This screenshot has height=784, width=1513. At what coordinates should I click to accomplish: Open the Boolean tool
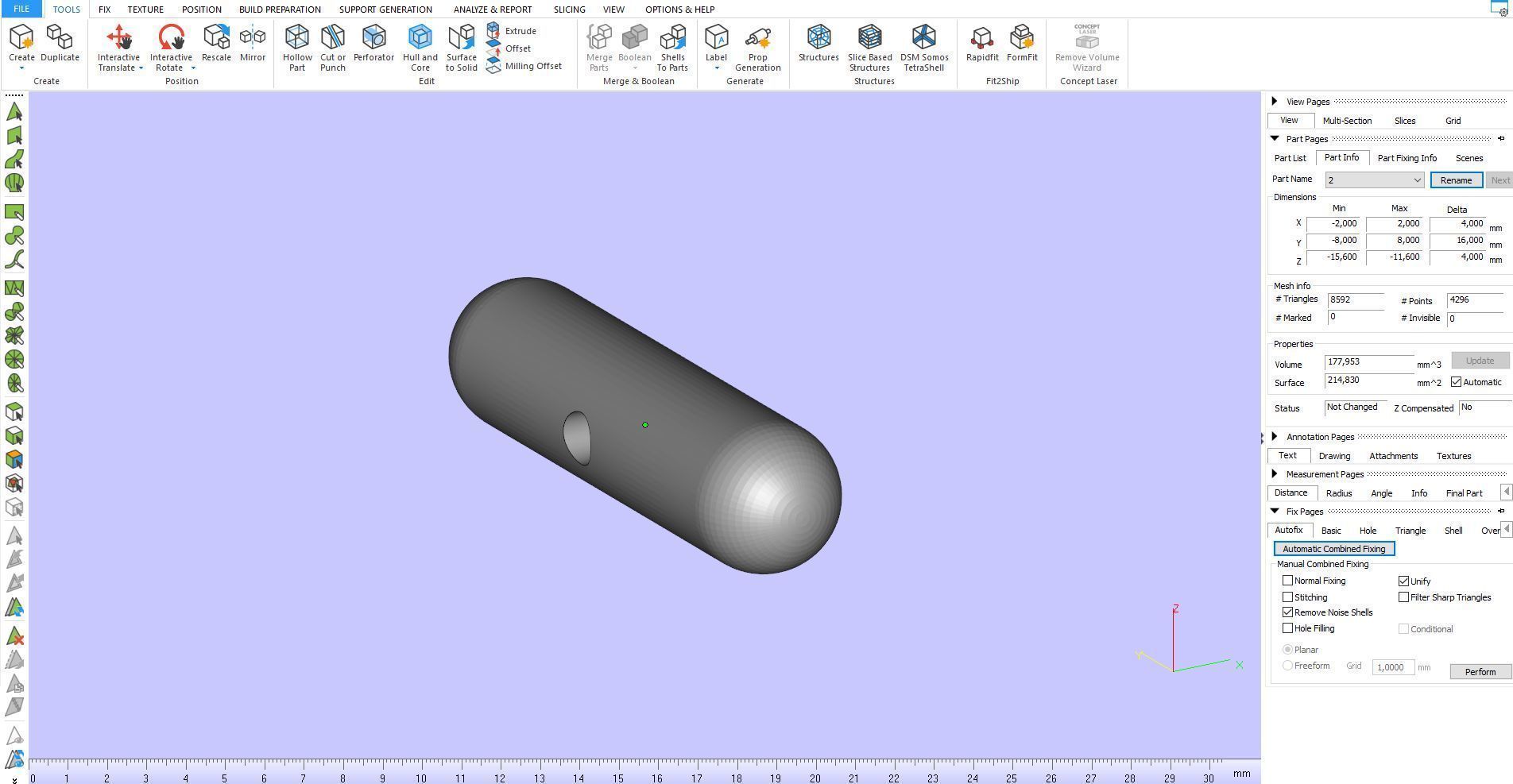pos(635,43)
